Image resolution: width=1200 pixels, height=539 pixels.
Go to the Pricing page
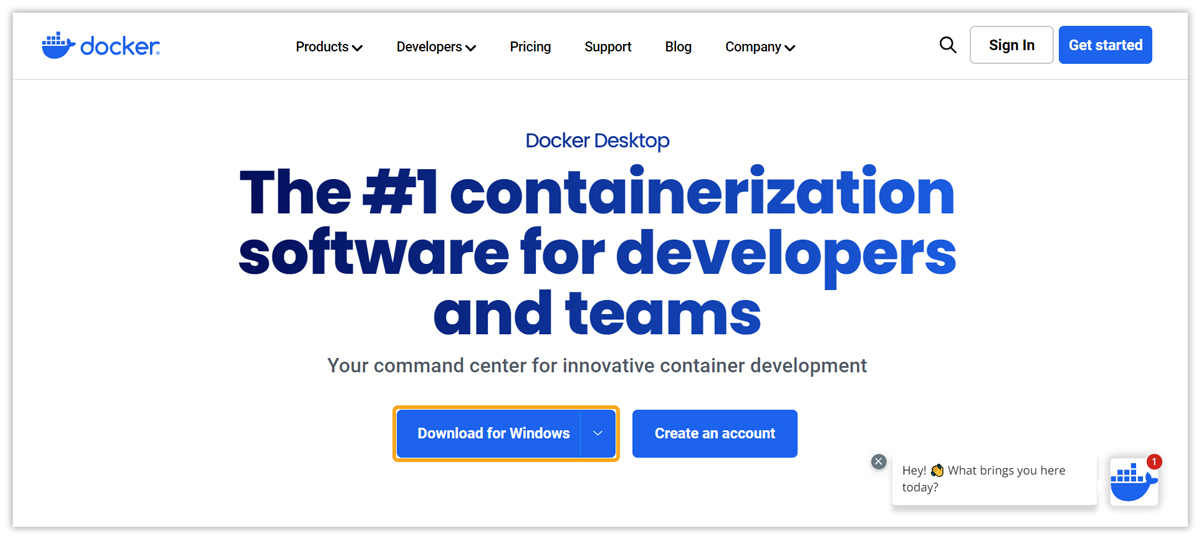point(530,47)
